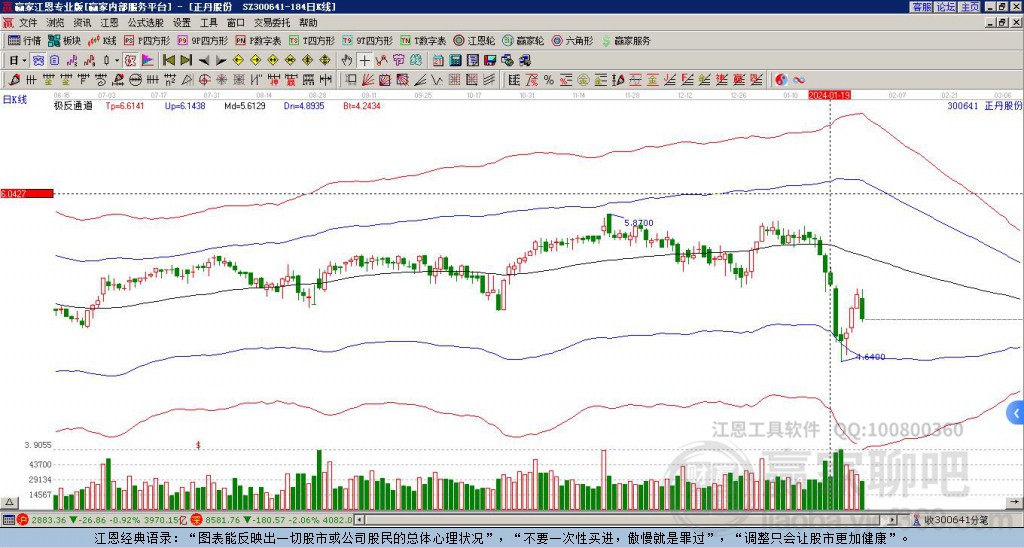Click the 收300641分笔 status entry
Screen dimensions: 1024x548
(x=955, y=520)
